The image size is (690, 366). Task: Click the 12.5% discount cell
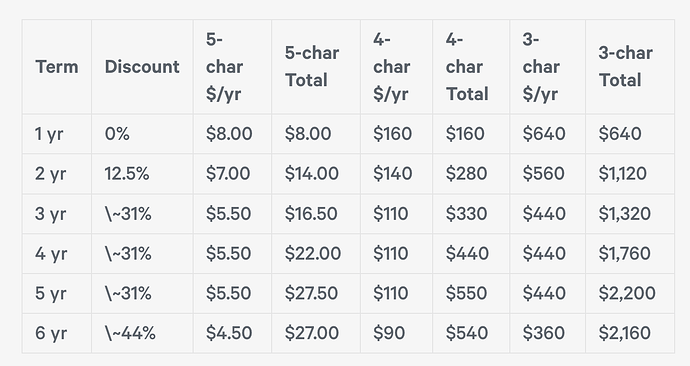[142, 174]
